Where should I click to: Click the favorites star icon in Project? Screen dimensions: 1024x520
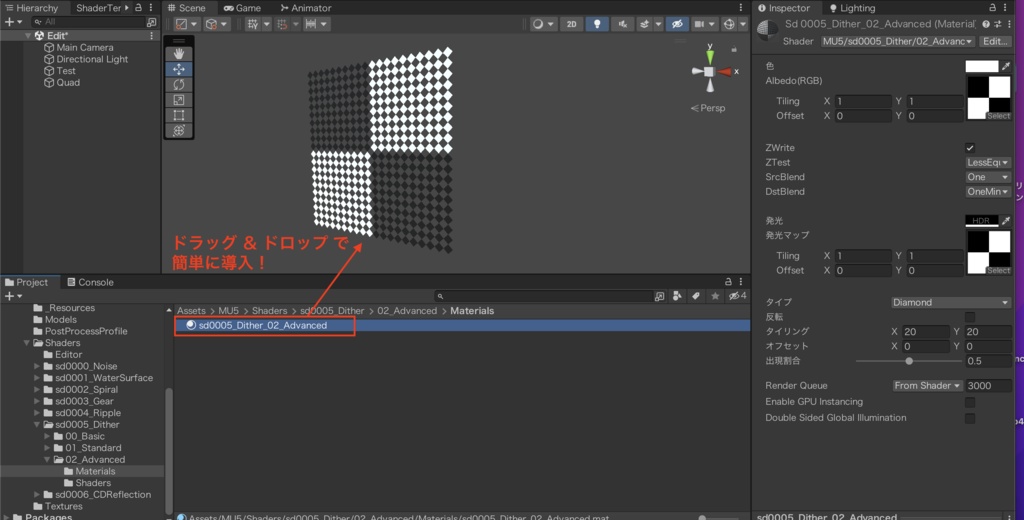715,296
